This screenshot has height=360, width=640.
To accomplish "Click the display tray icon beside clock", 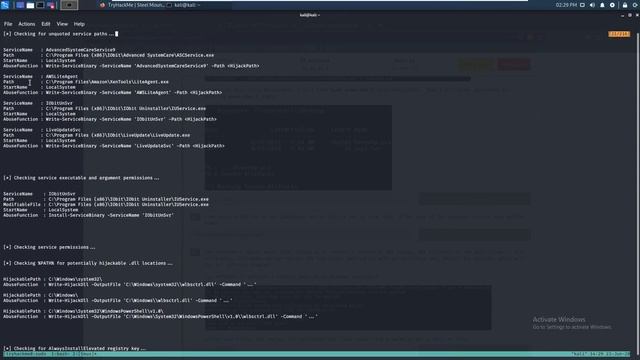I will point(582,5).
